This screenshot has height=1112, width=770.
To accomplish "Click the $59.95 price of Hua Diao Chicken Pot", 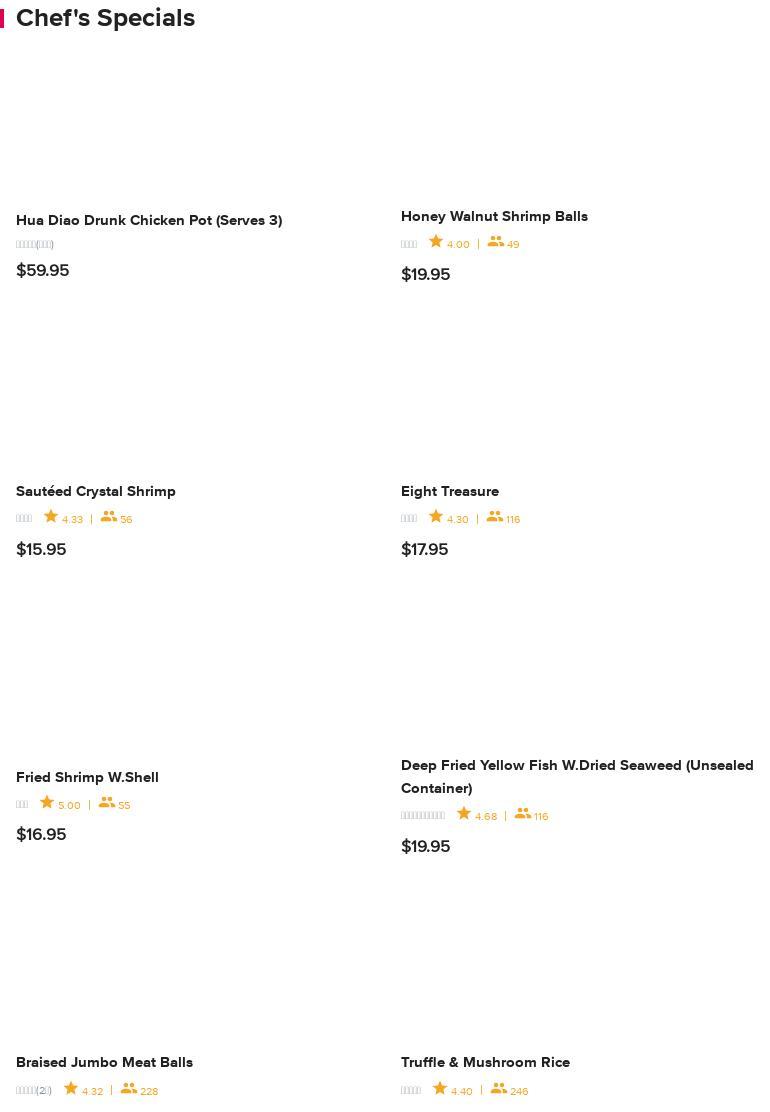I will (x=43, y=270).
